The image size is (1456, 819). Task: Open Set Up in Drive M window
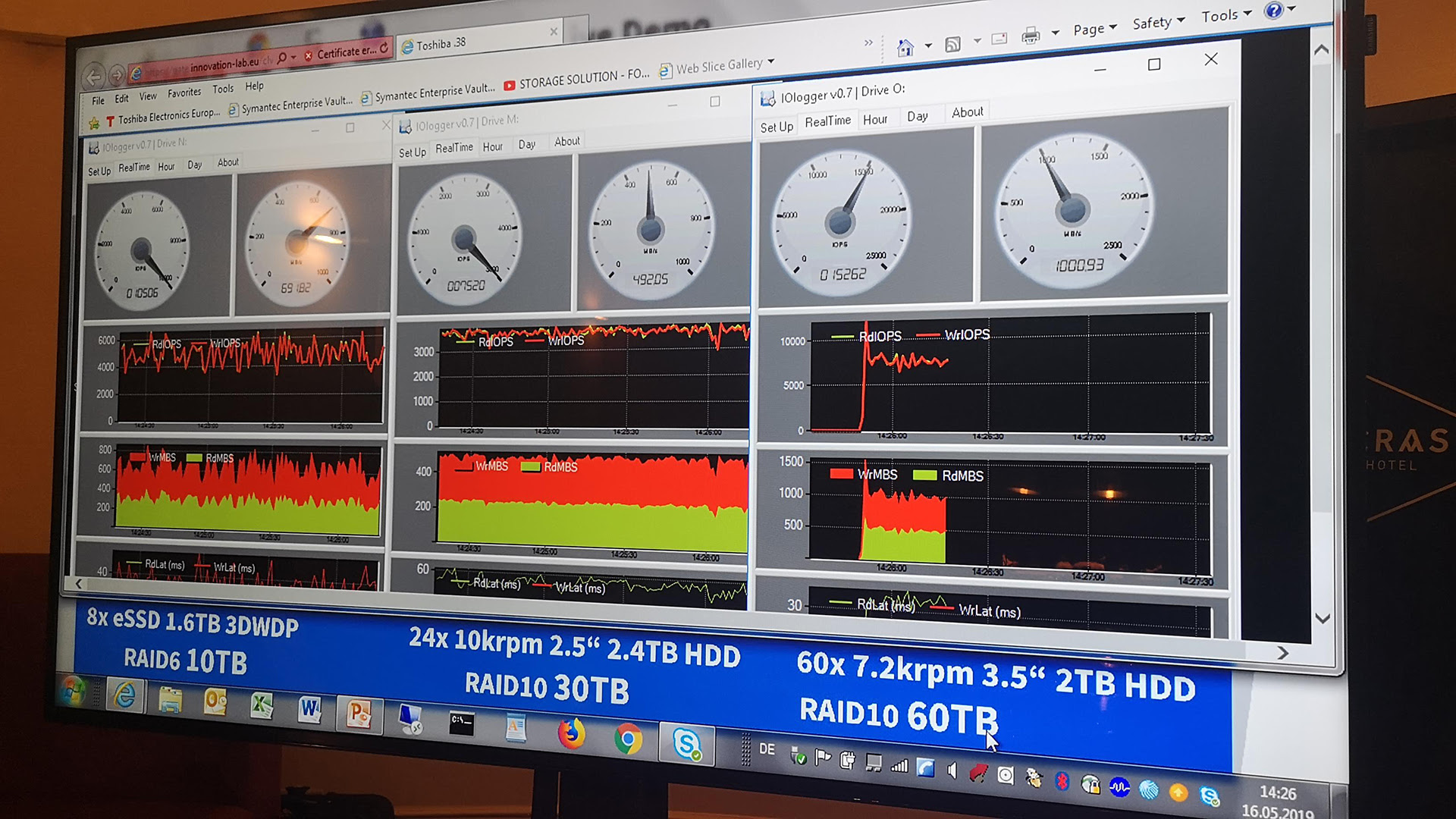(x=412, y=152)
